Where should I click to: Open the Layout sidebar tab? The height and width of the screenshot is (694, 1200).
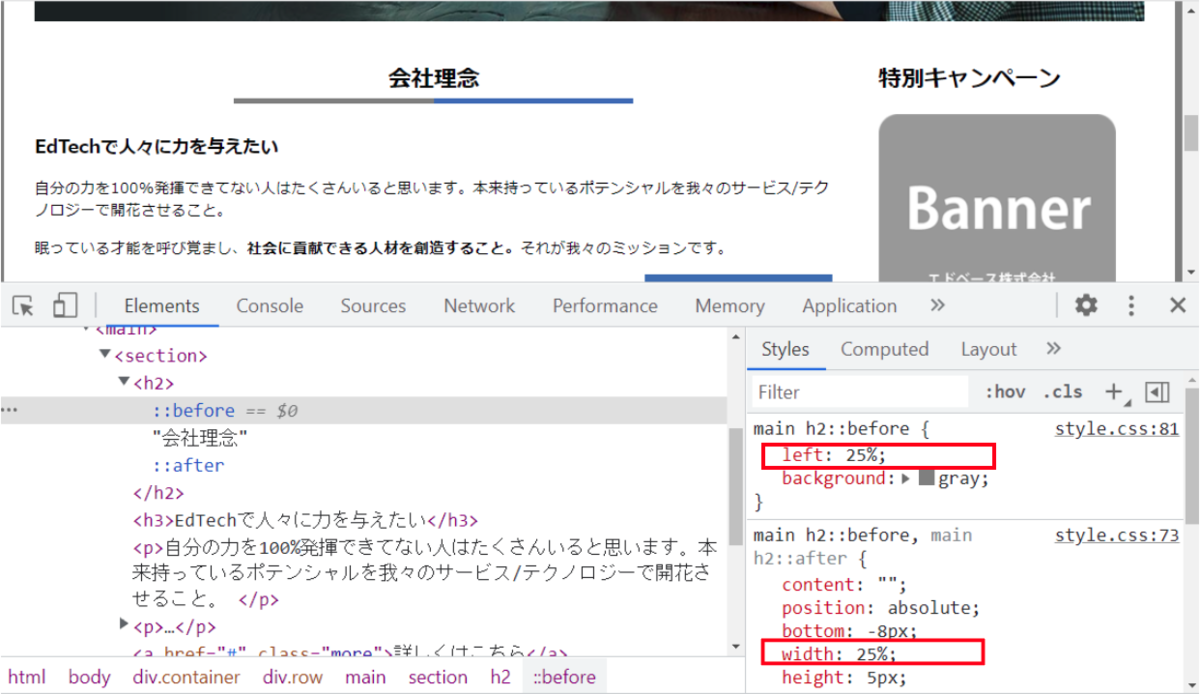click(988, 349)
